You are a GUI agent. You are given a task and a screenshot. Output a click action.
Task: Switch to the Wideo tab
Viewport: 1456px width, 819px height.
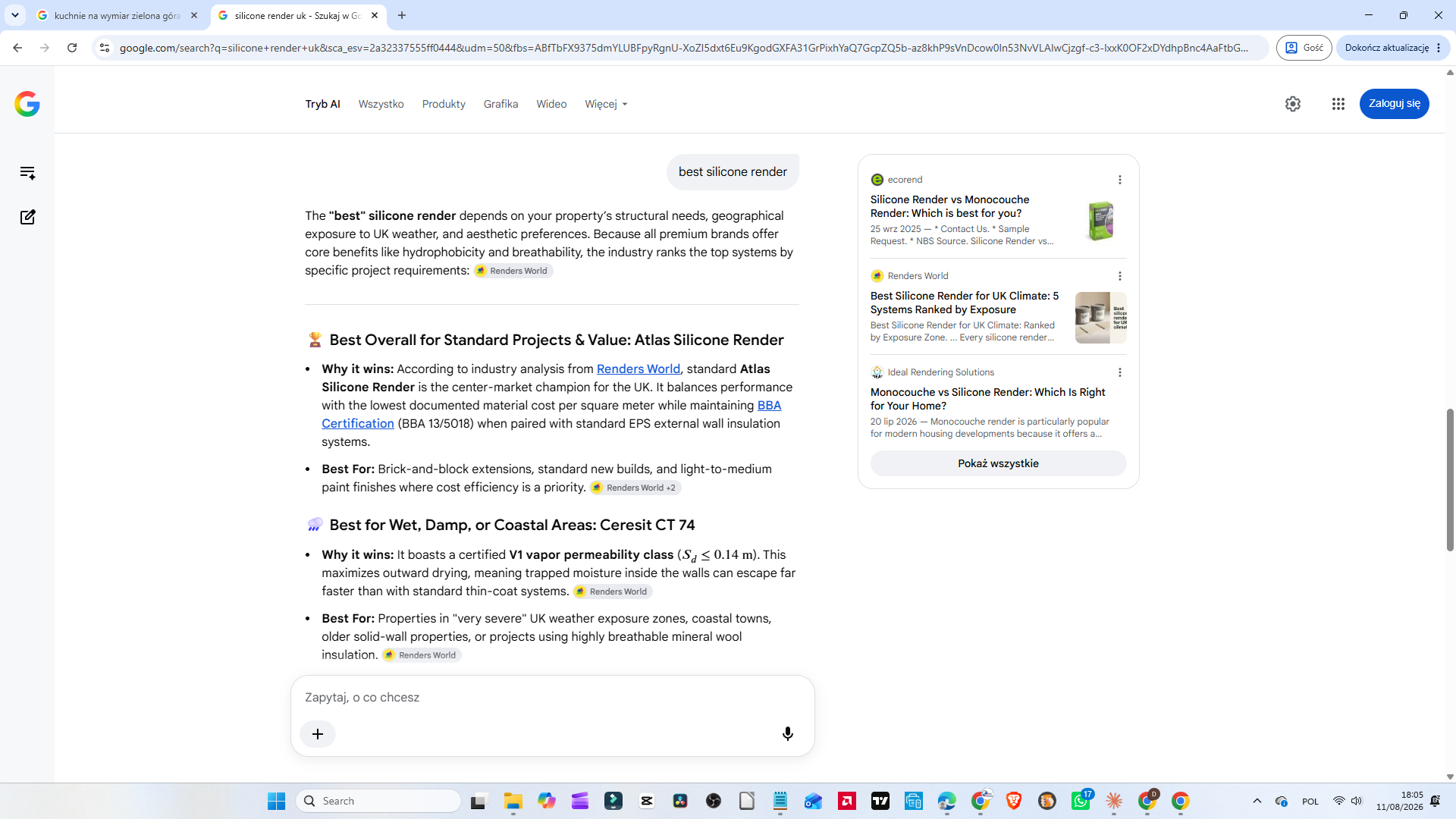pyautogui.click(x=551, y=104)
